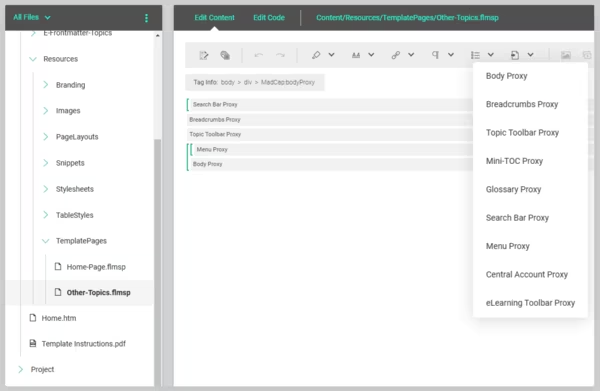Click the list formatting icon

(475, 55)
